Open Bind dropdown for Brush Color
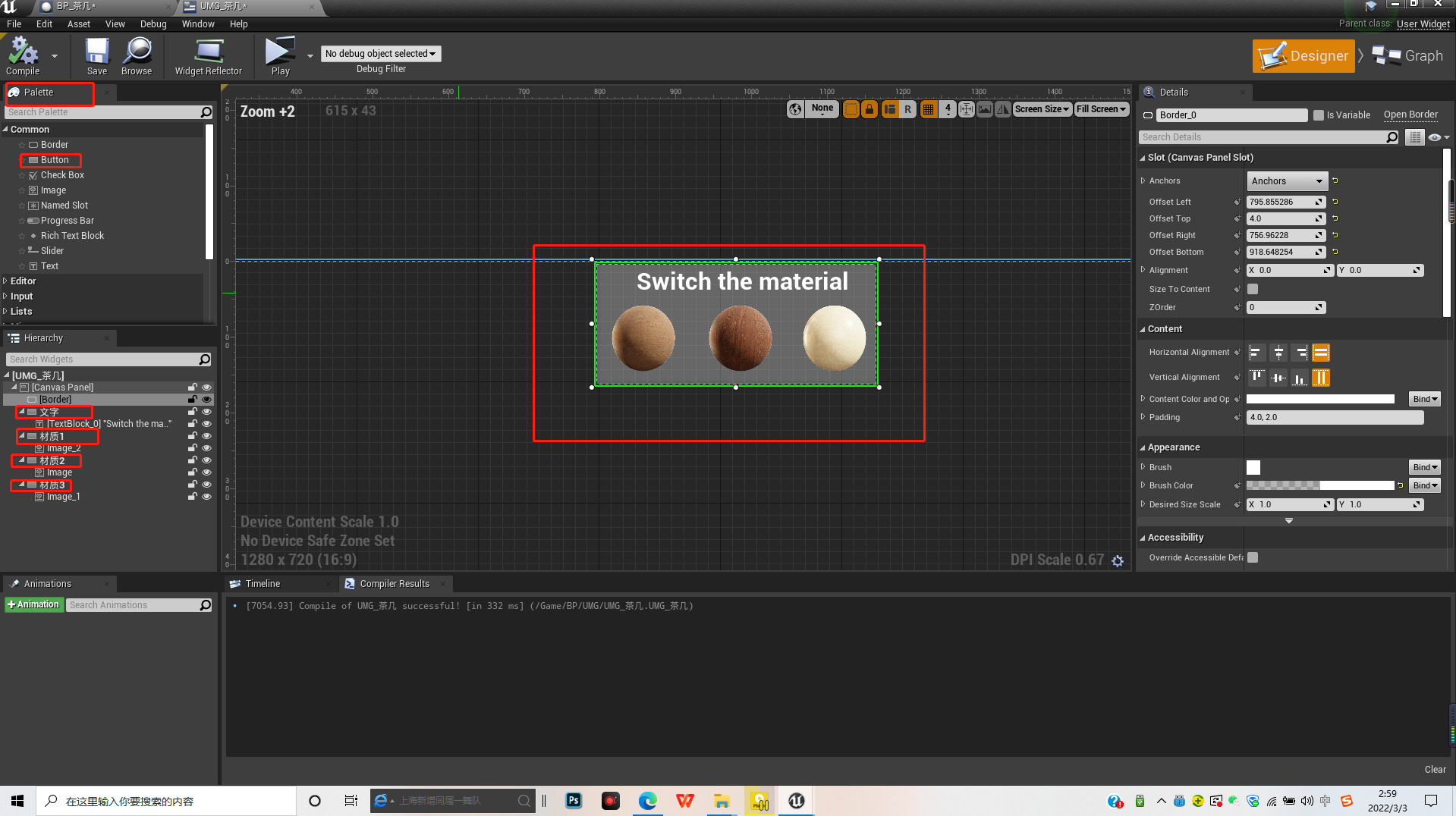The height and width of the screenshot is (816, 1456). click(1425, 485)
